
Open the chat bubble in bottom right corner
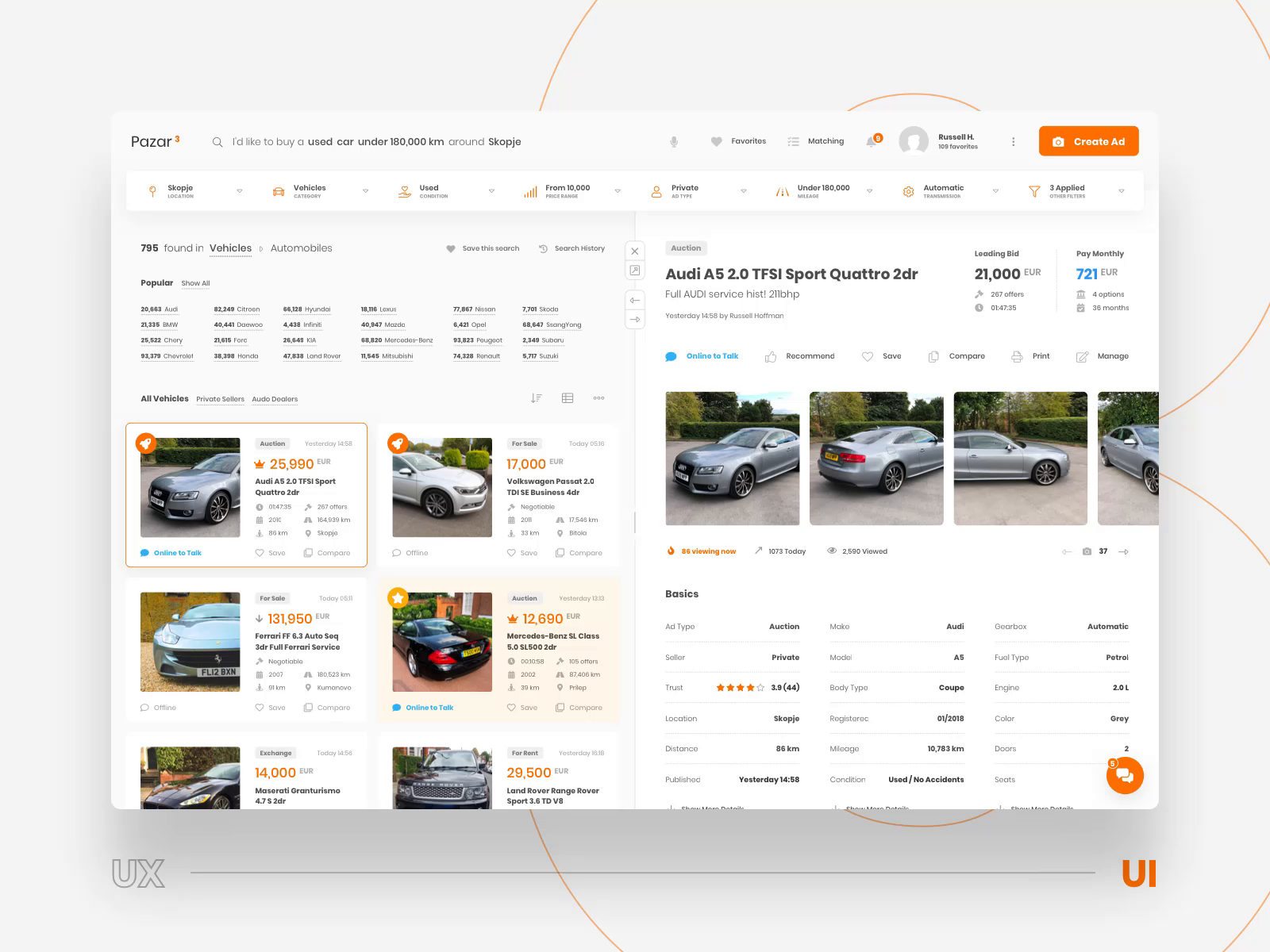[1125, 776]
